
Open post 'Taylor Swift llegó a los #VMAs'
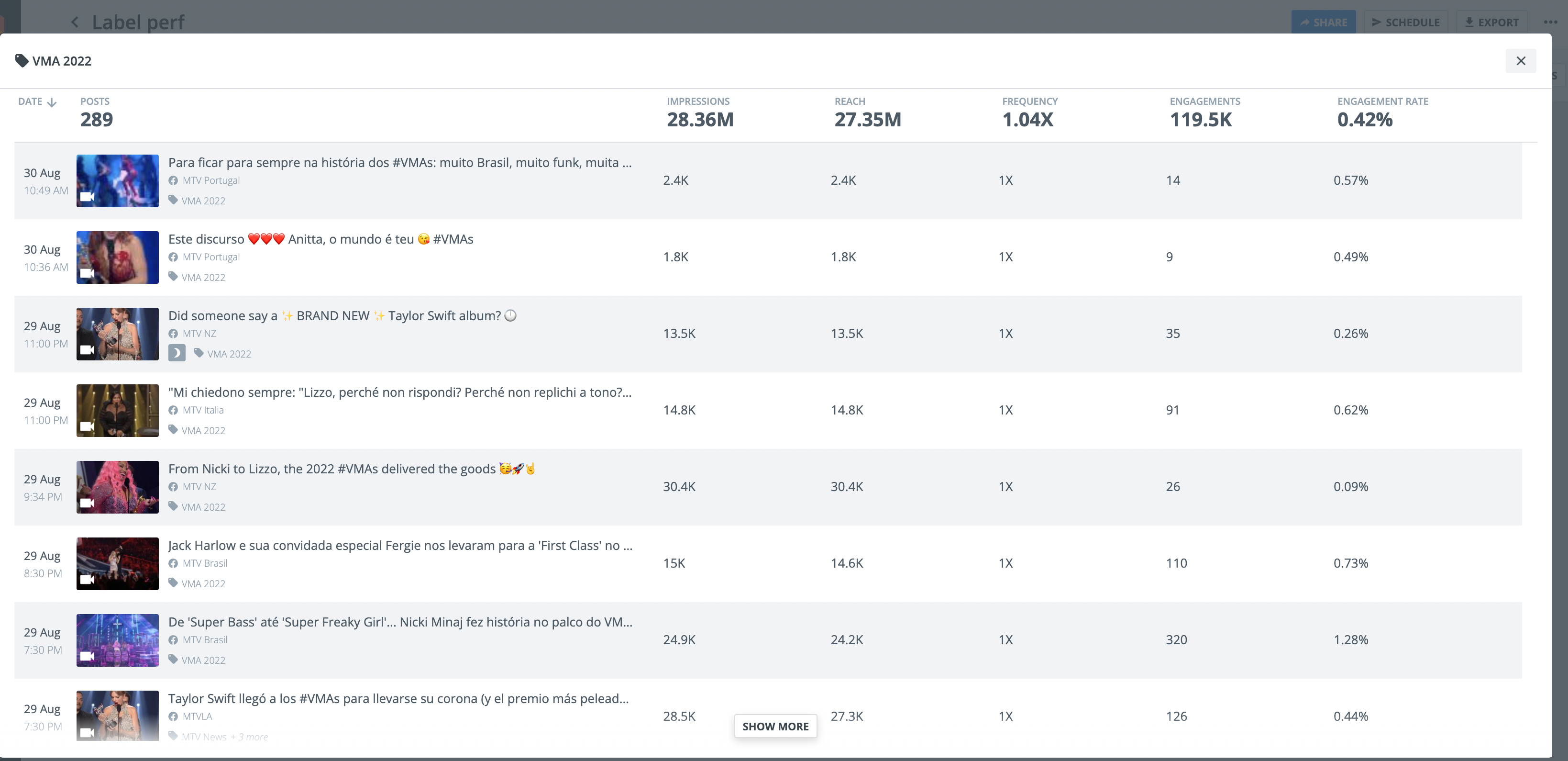(x=398, y=699)
